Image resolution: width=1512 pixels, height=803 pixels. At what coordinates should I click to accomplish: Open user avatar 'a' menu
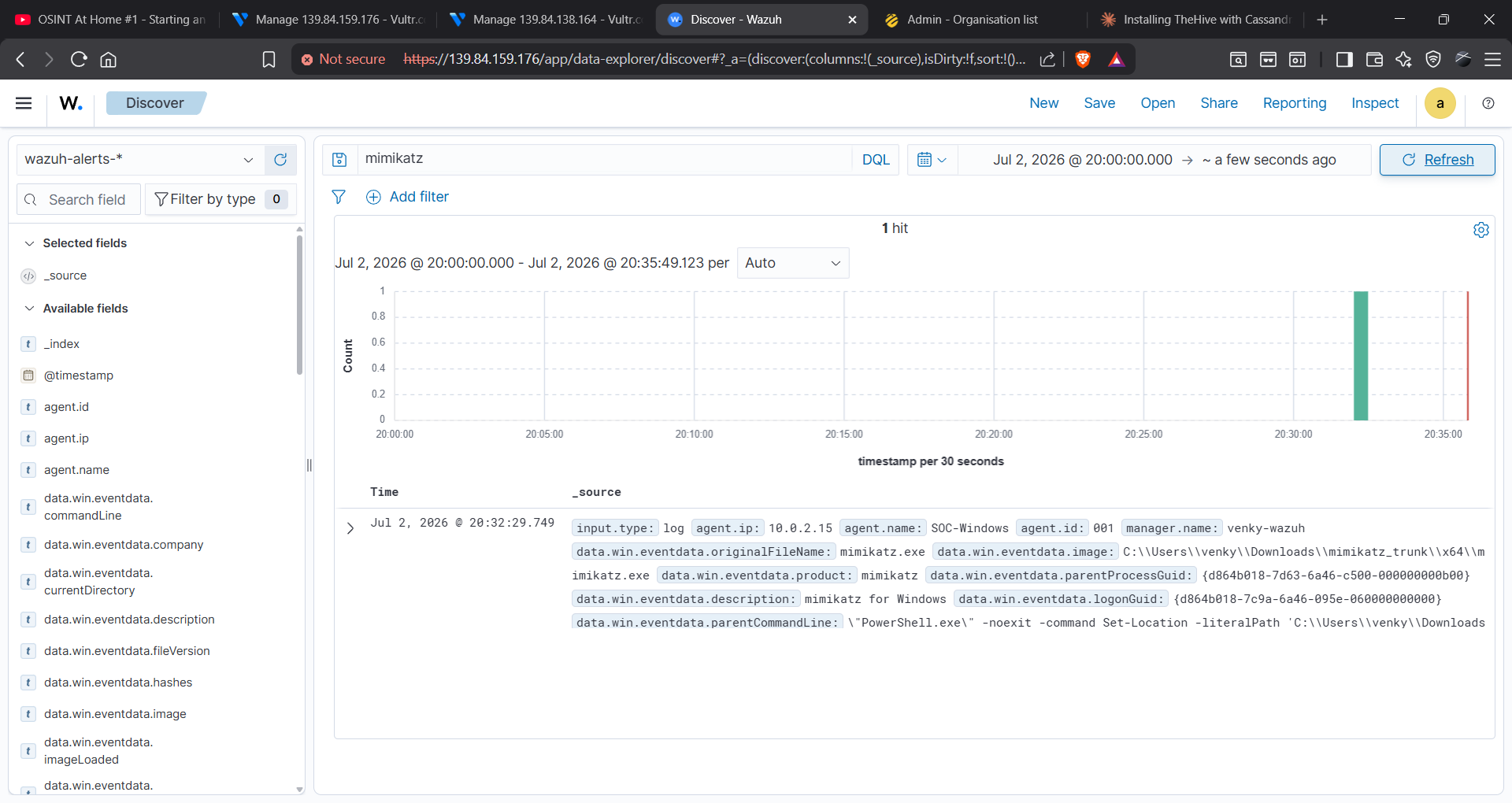(x=1440, y=103)
